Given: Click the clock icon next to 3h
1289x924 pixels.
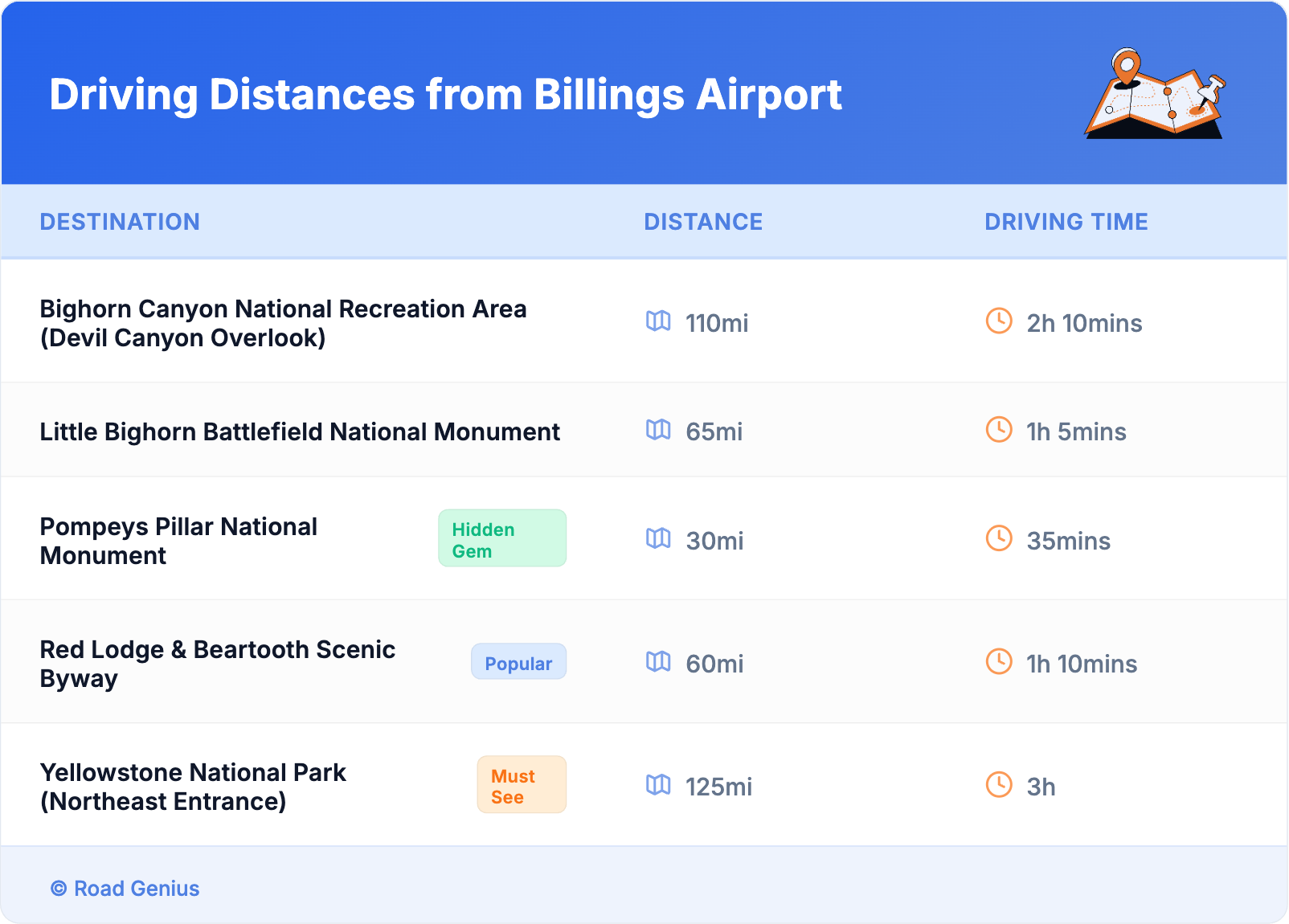Looking at the screenshot, I should [999, 785].
